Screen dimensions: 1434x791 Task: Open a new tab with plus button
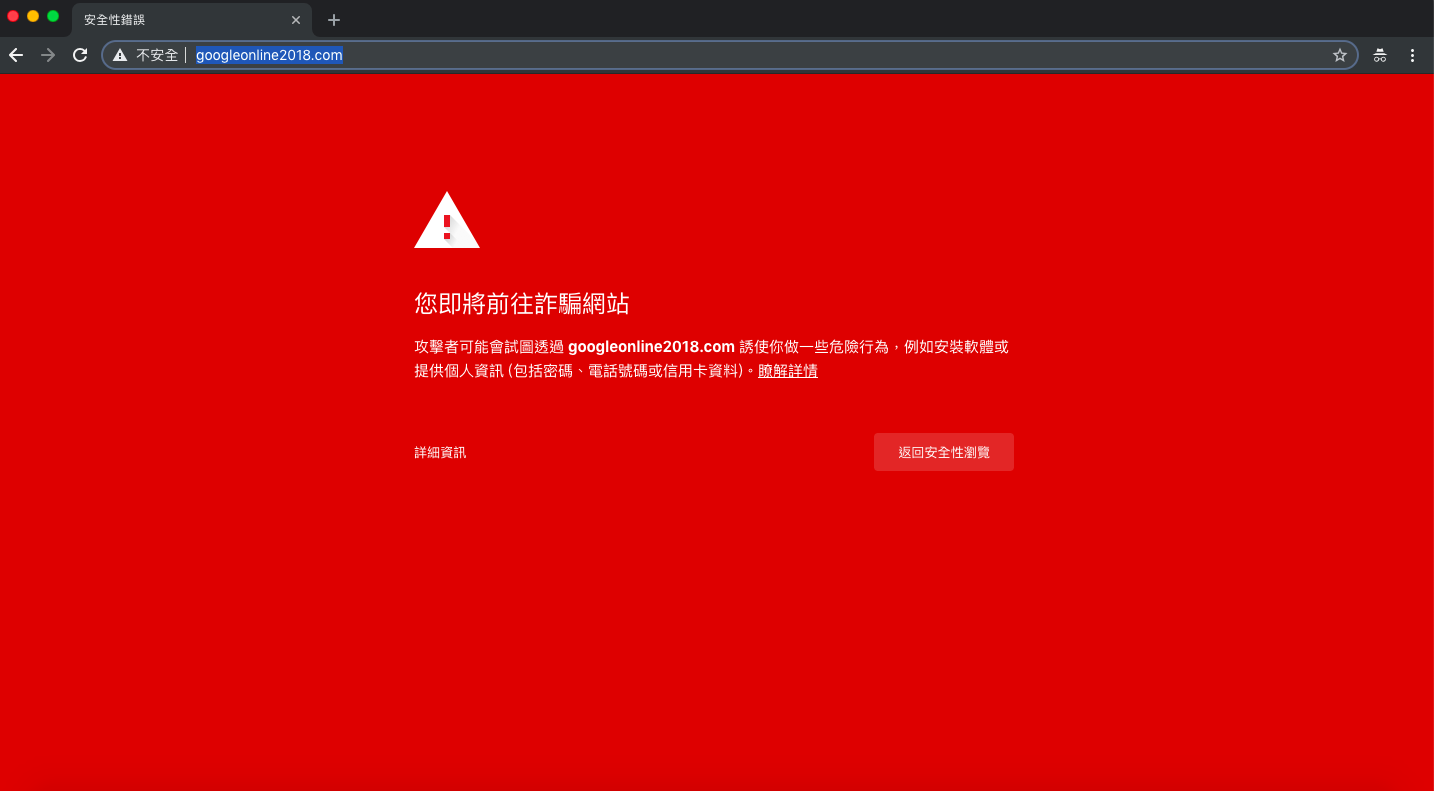coord(334,20)
